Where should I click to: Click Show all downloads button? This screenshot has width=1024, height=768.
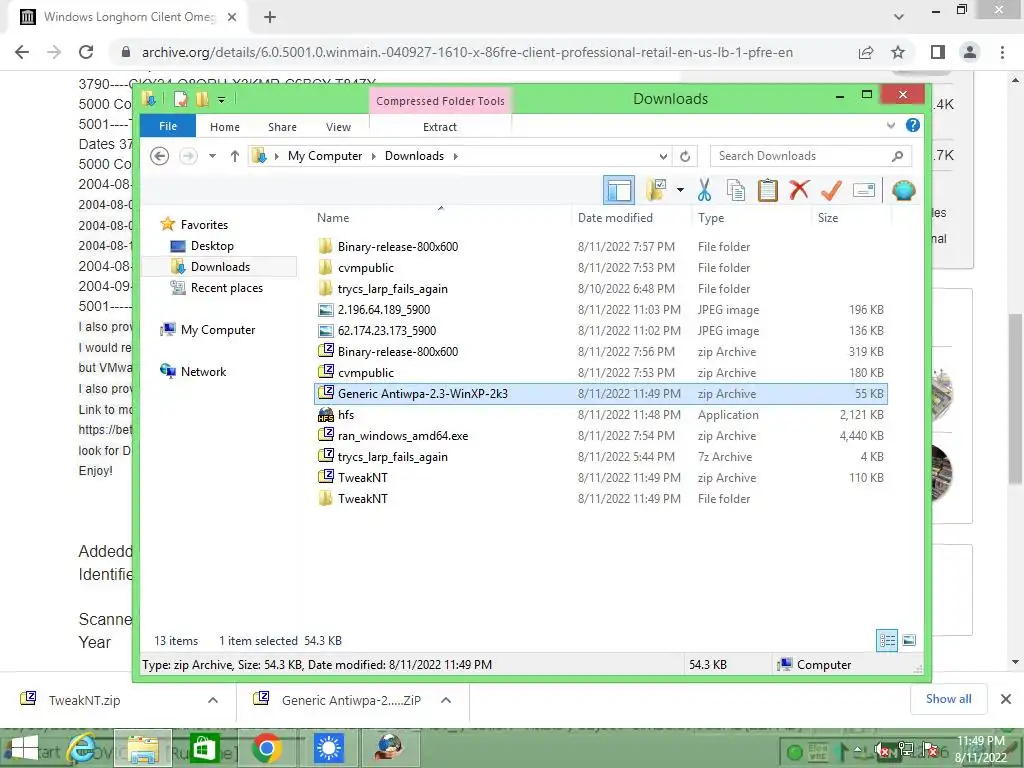pos(948,699)
